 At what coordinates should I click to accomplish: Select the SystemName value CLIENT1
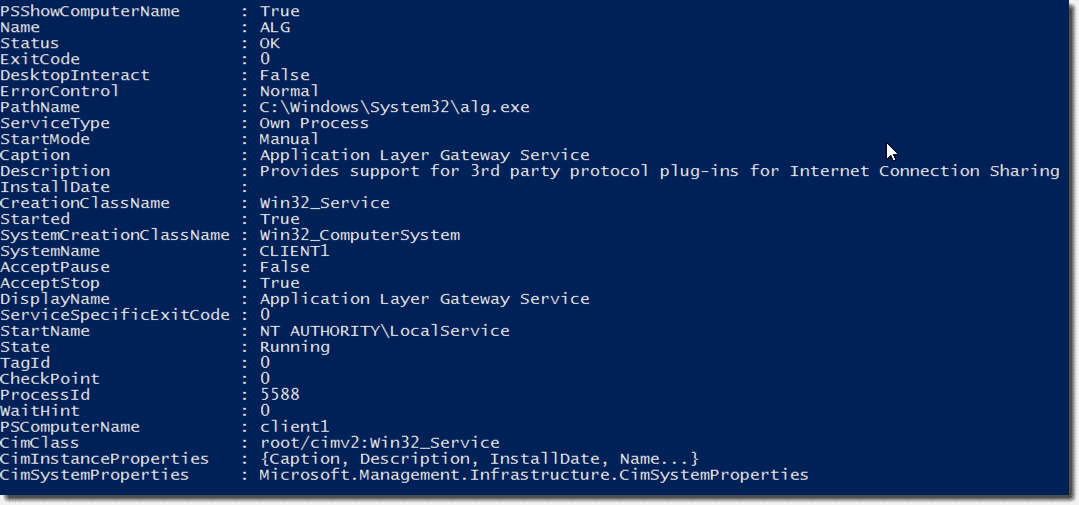(294, 251)
